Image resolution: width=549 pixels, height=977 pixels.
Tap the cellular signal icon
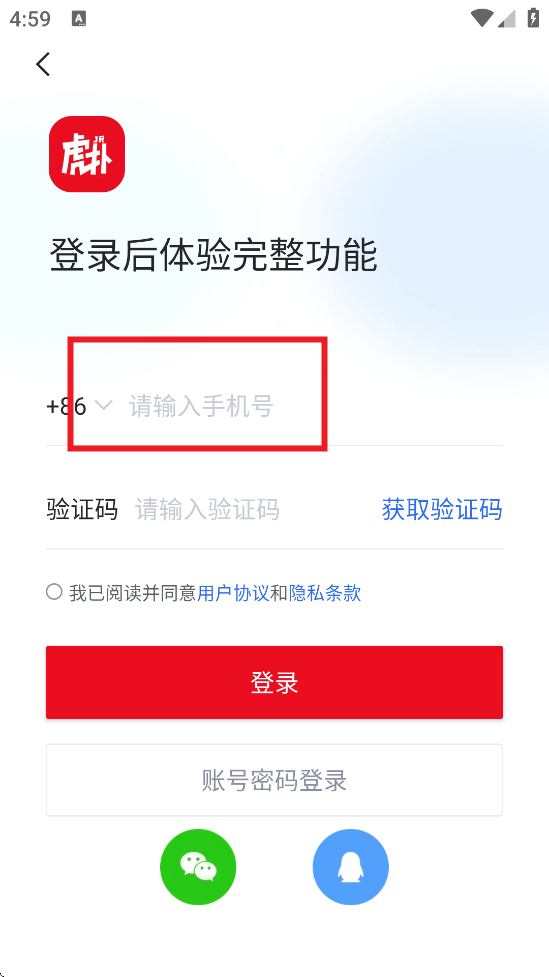click(507, 19)
